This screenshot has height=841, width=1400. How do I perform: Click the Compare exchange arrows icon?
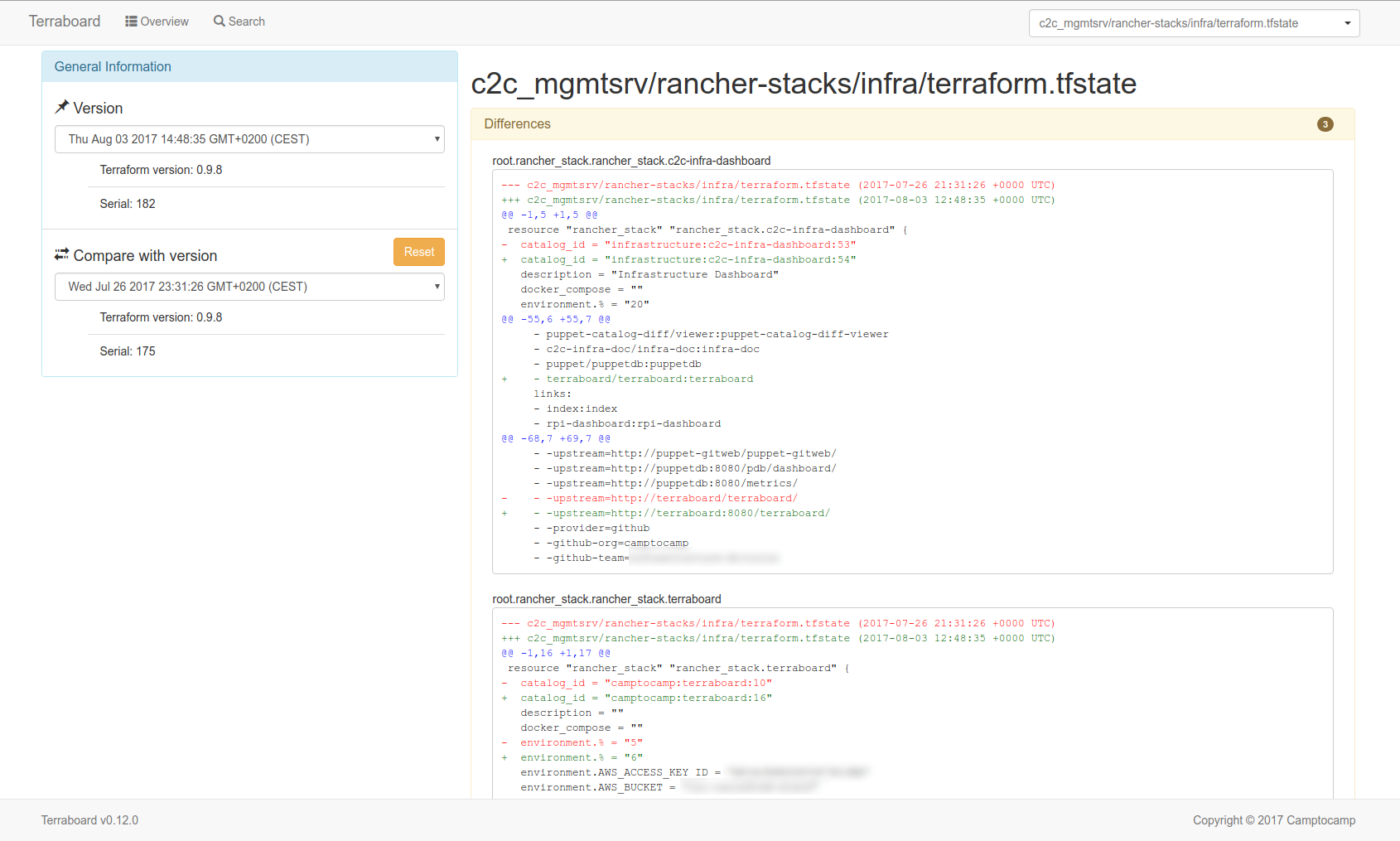62,254
